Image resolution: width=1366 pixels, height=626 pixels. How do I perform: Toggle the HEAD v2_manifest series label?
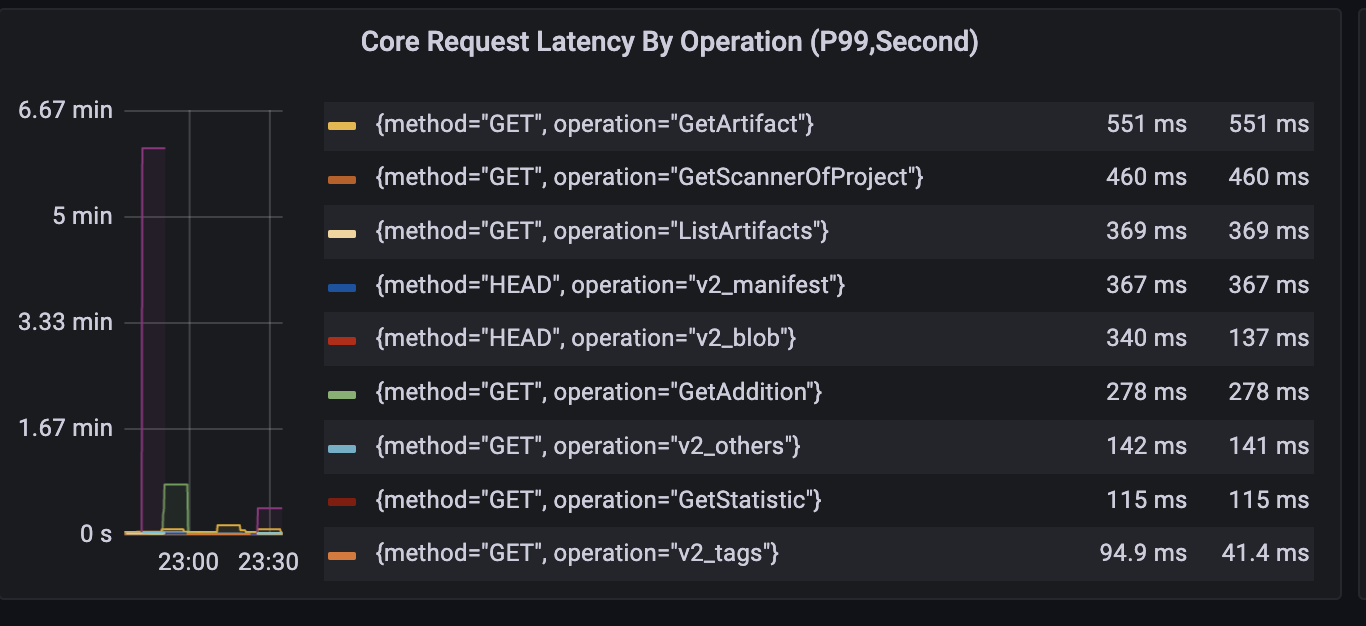610,285
